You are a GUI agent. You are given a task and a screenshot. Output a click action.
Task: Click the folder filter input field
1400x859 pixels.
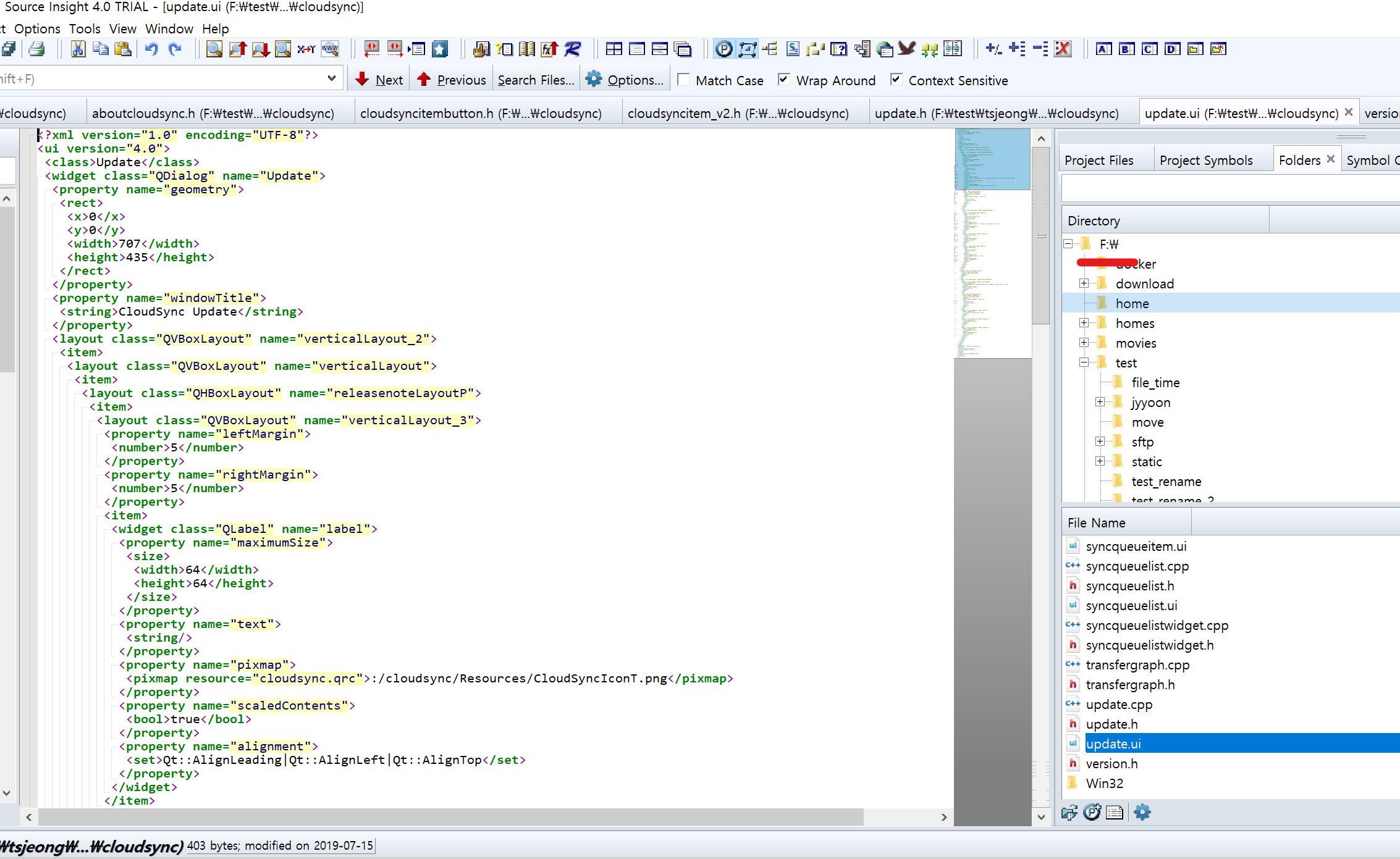[1230, 188]
